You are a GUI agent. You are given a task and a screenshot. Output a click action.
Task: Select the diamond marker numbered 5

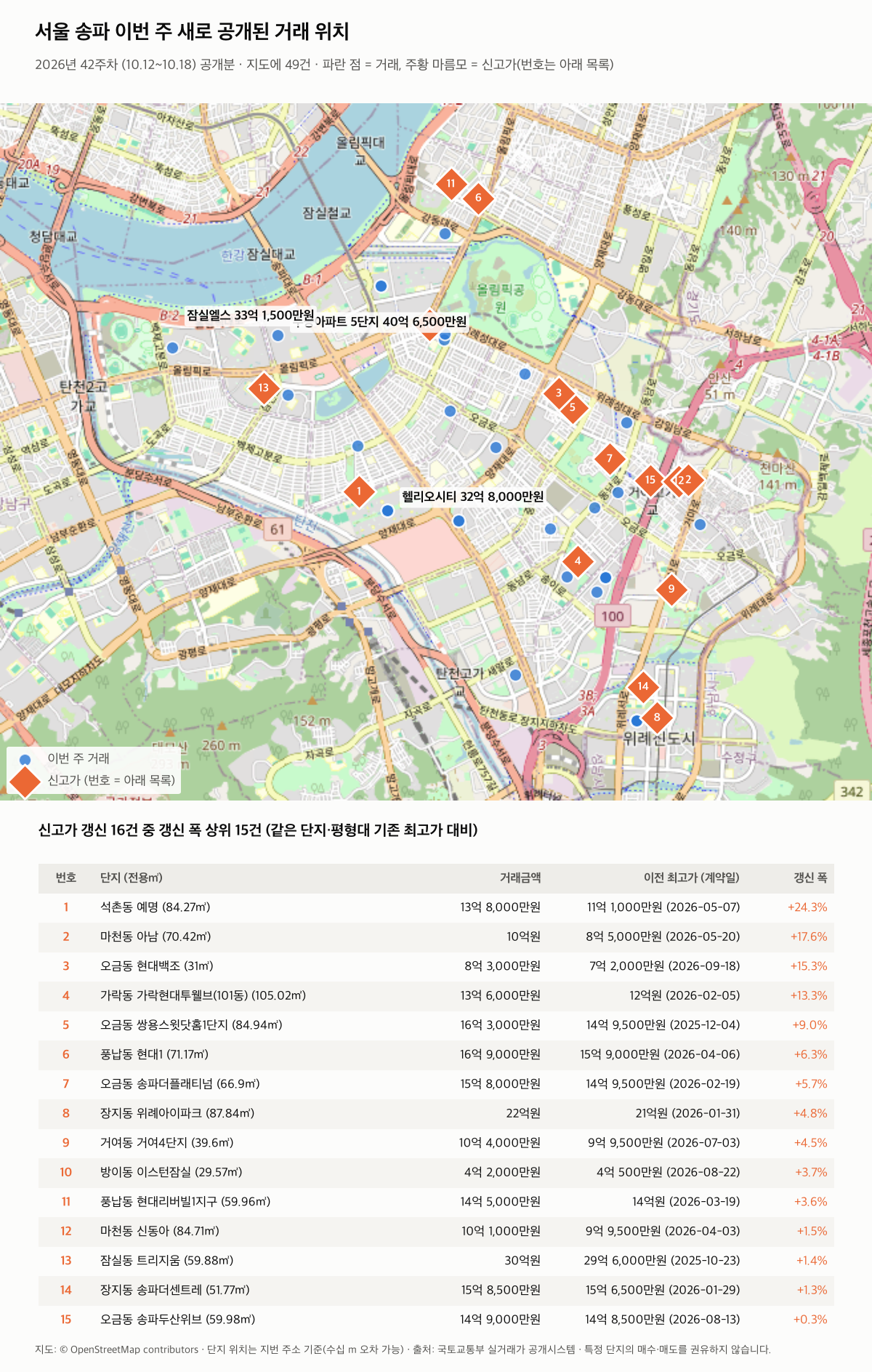click(x=573, y=407)
